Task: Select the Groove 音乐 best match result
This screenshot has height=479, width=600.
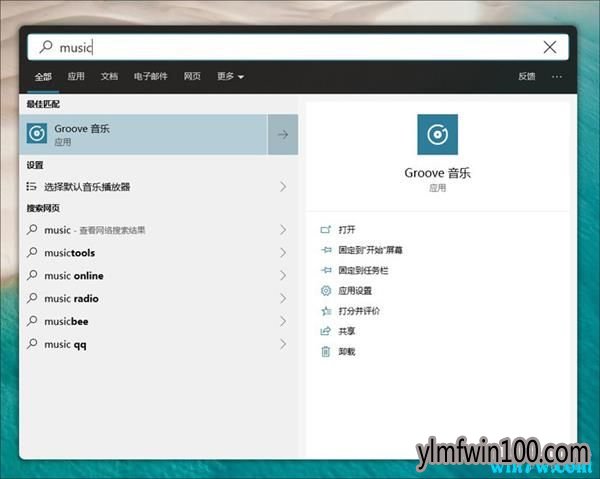Action: point(143,134)
